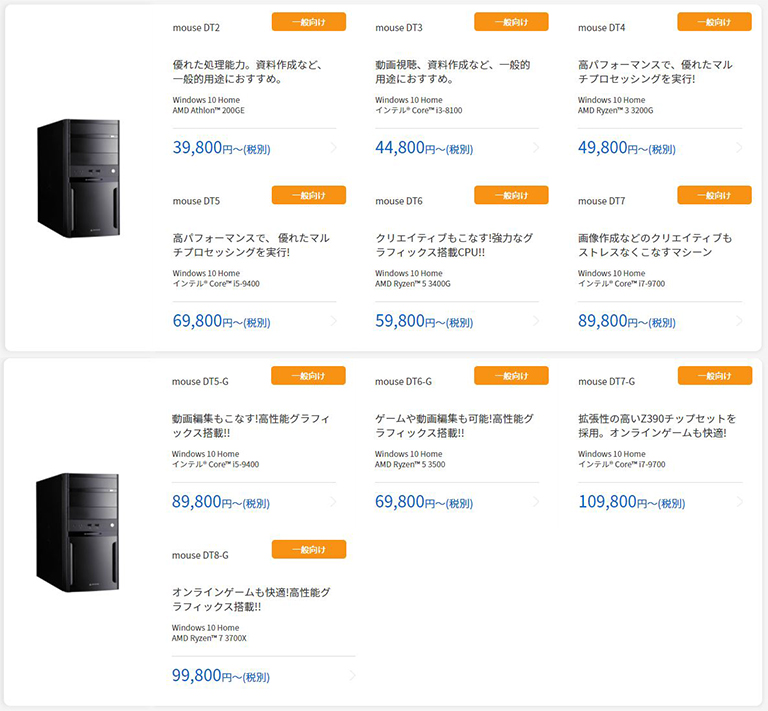Open the chevron arrow beside mouse DT8-G price
This screenshot has height=711, width=768.
click(x=353, y=675)
